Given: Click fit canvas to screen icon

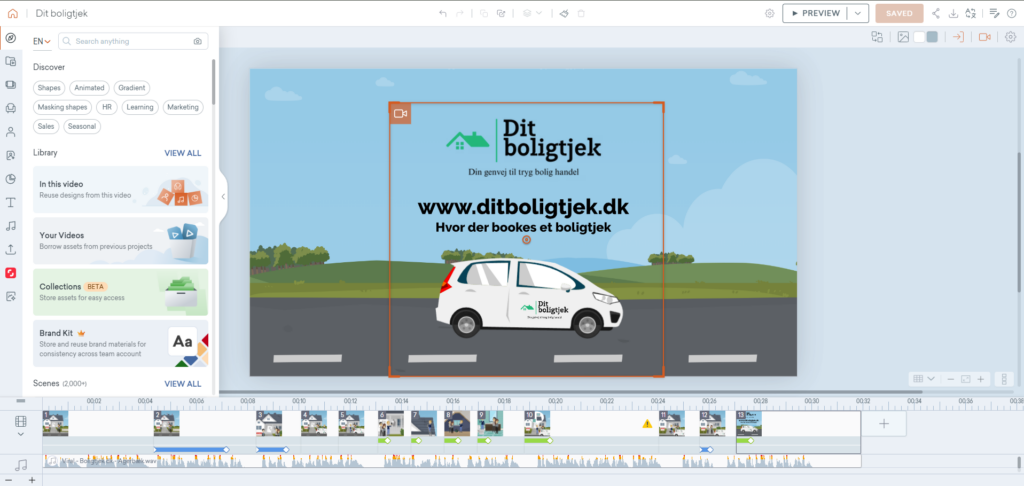Looking at the screenshot, I should pos(965,379).
